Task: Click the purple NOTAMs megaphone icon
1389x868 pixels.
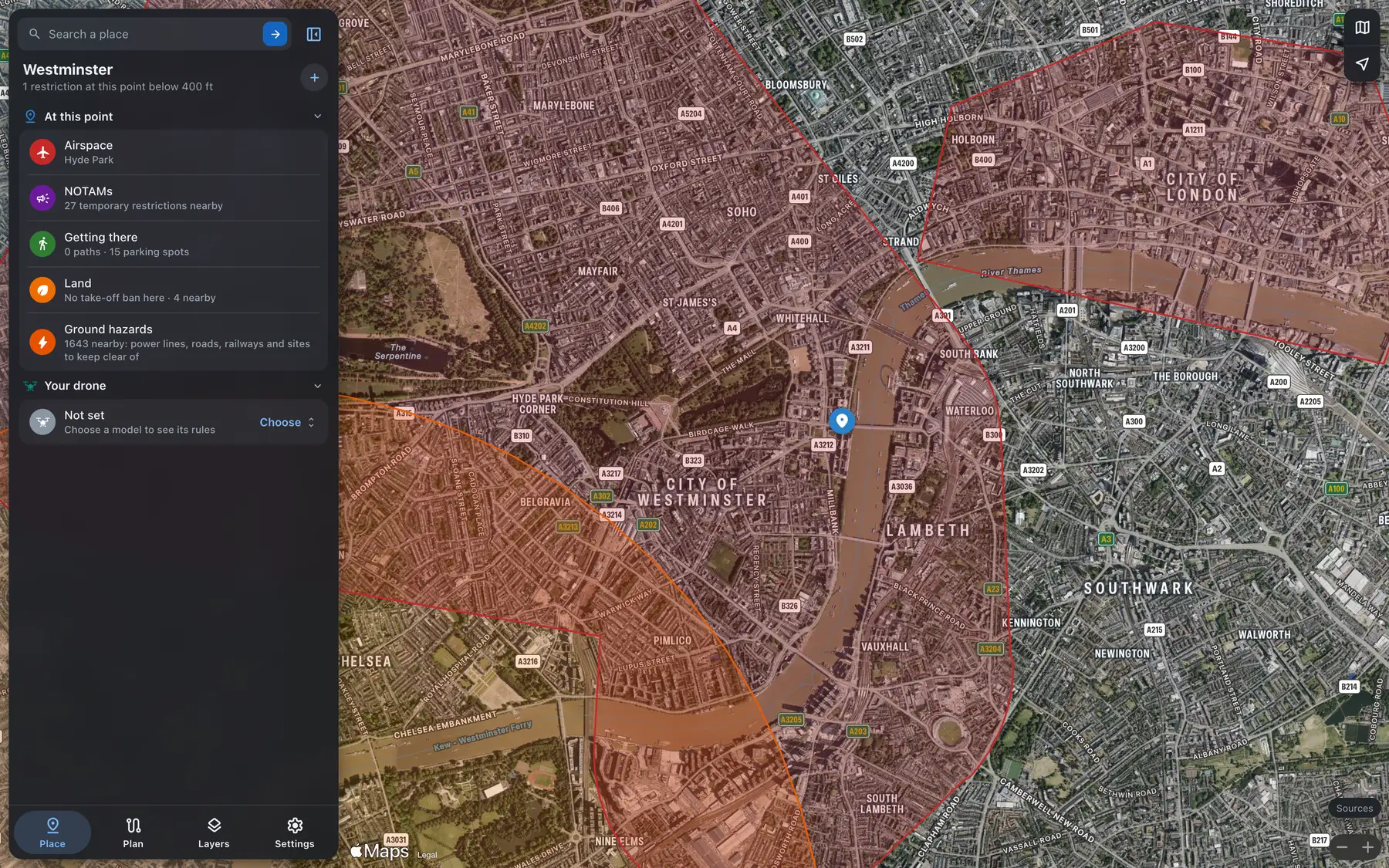Action: (x=42, y=198)
